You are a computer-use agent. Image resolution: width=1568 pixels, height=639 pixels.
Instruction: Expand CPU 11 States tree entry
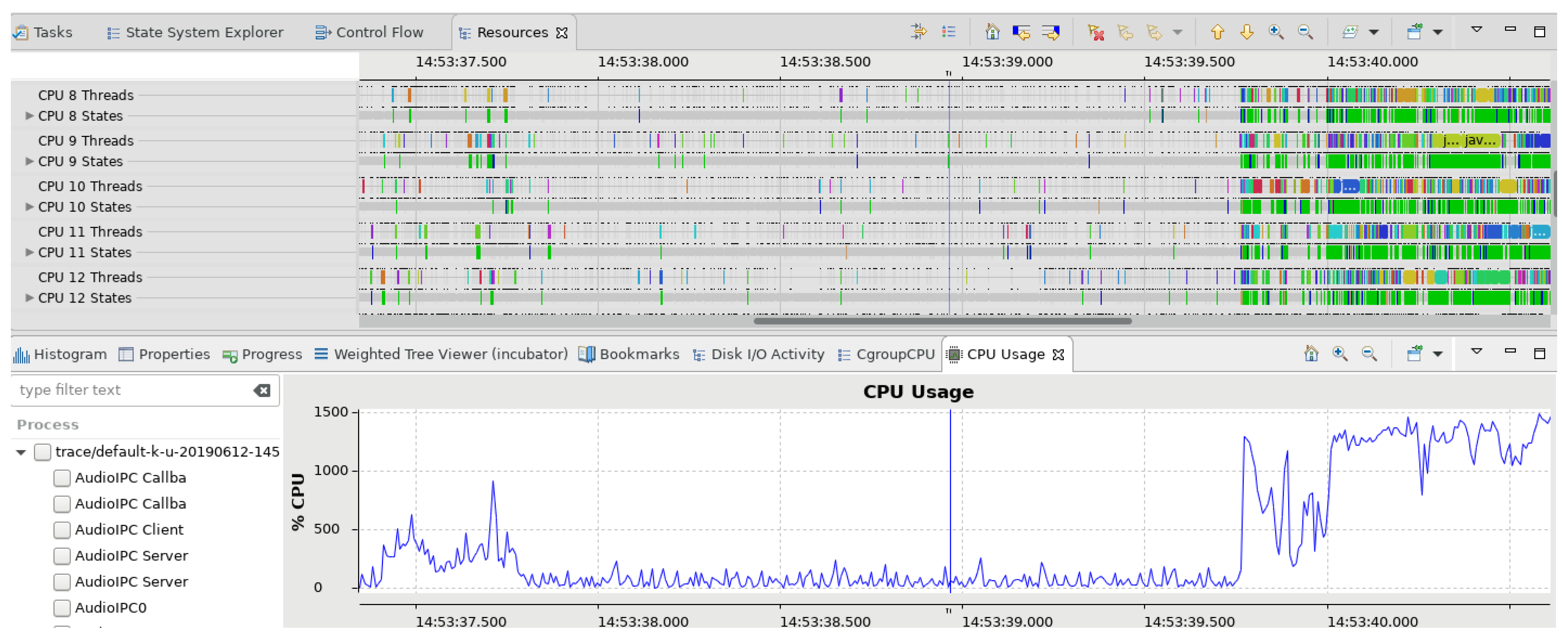click(29, 252)
